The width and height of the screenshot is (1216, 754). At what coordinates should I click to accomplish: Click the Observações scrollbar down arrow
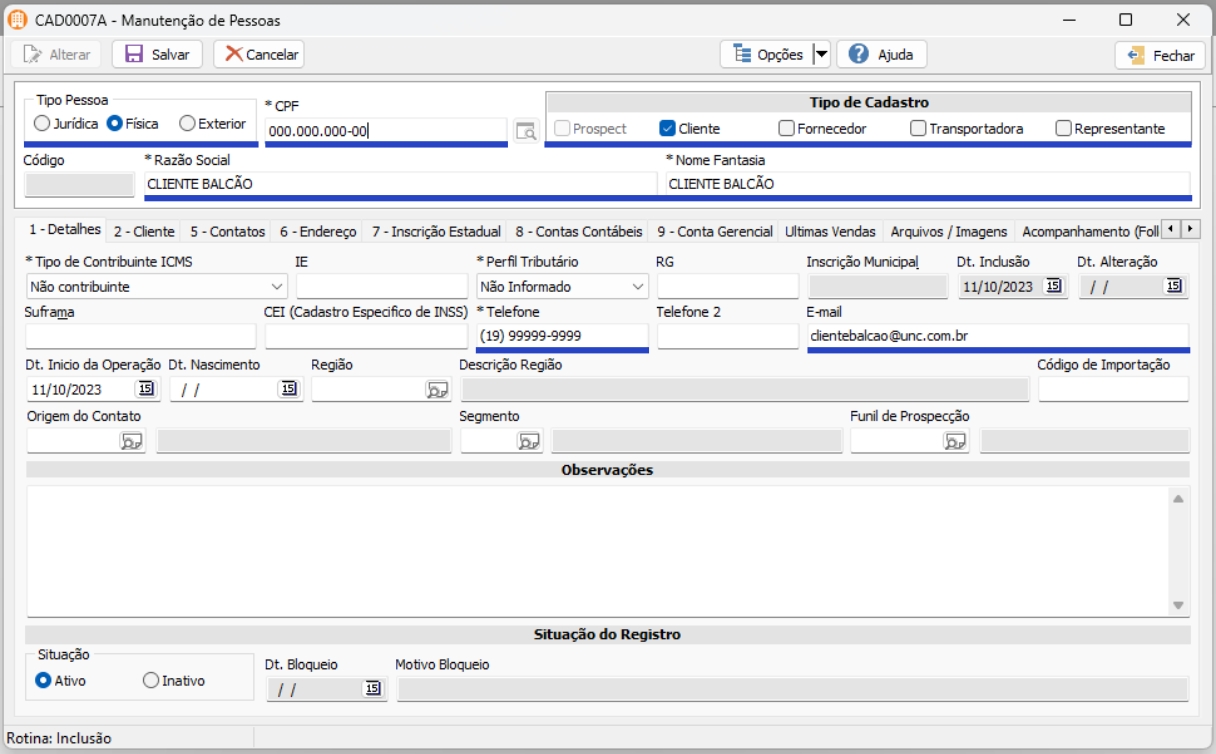[x=1177, y=606]
